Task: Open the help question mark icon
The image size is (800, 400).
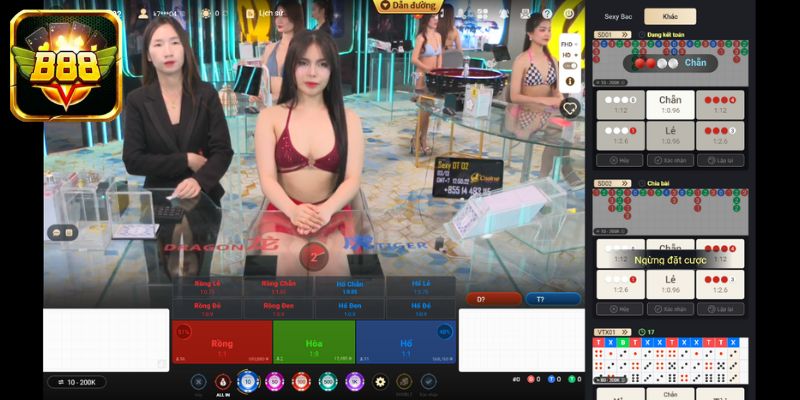Action: pyautogui.click(x=547, y=15)
